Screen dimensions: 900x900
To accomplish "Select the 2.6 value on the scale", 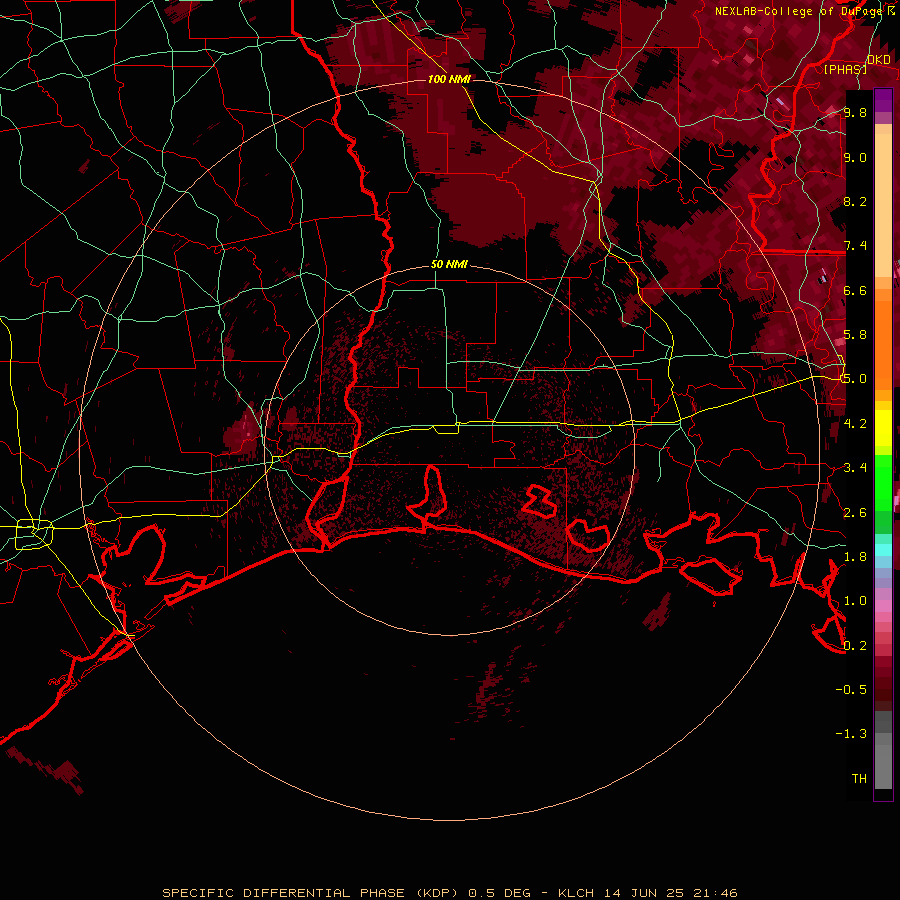I will point(855,513).
